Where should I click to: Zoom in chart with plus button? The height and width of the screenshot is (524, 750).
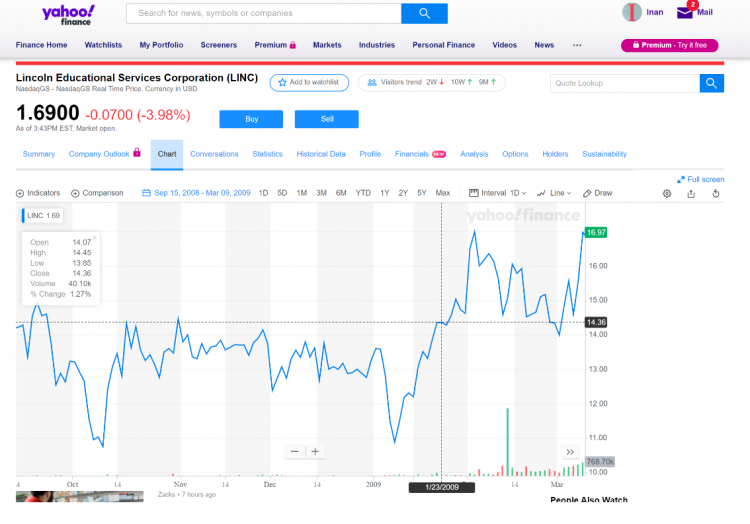point(315,451)
